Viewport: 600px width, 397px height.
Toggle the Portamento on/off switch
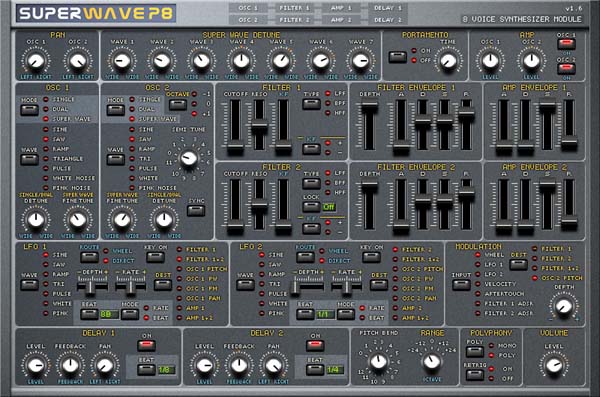click(x=398, y=57)
